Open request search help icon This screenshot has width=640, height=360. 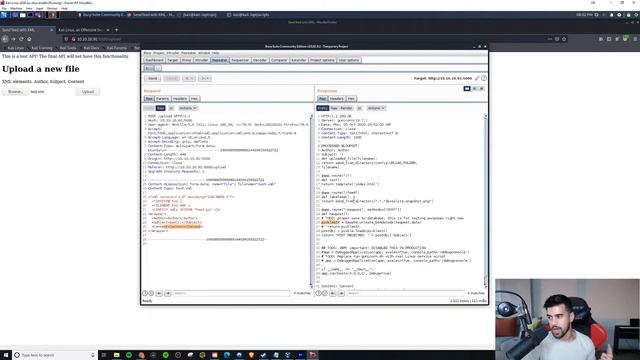[x=145, y=293]
